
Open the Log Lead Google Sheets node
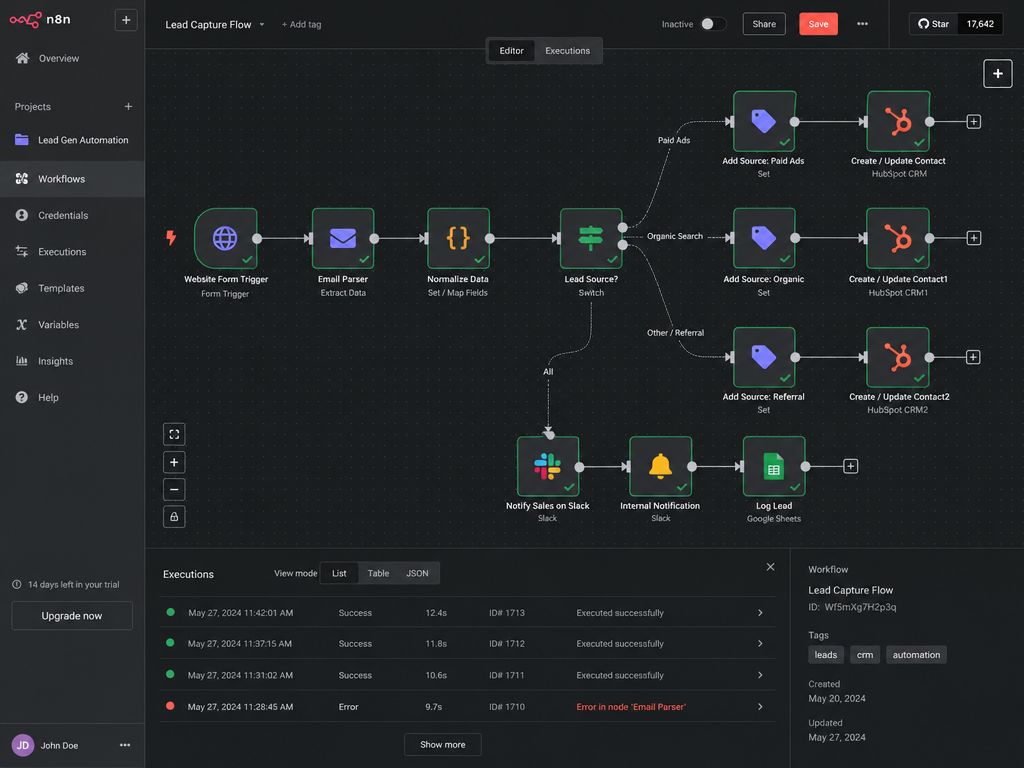coord(774,466)
